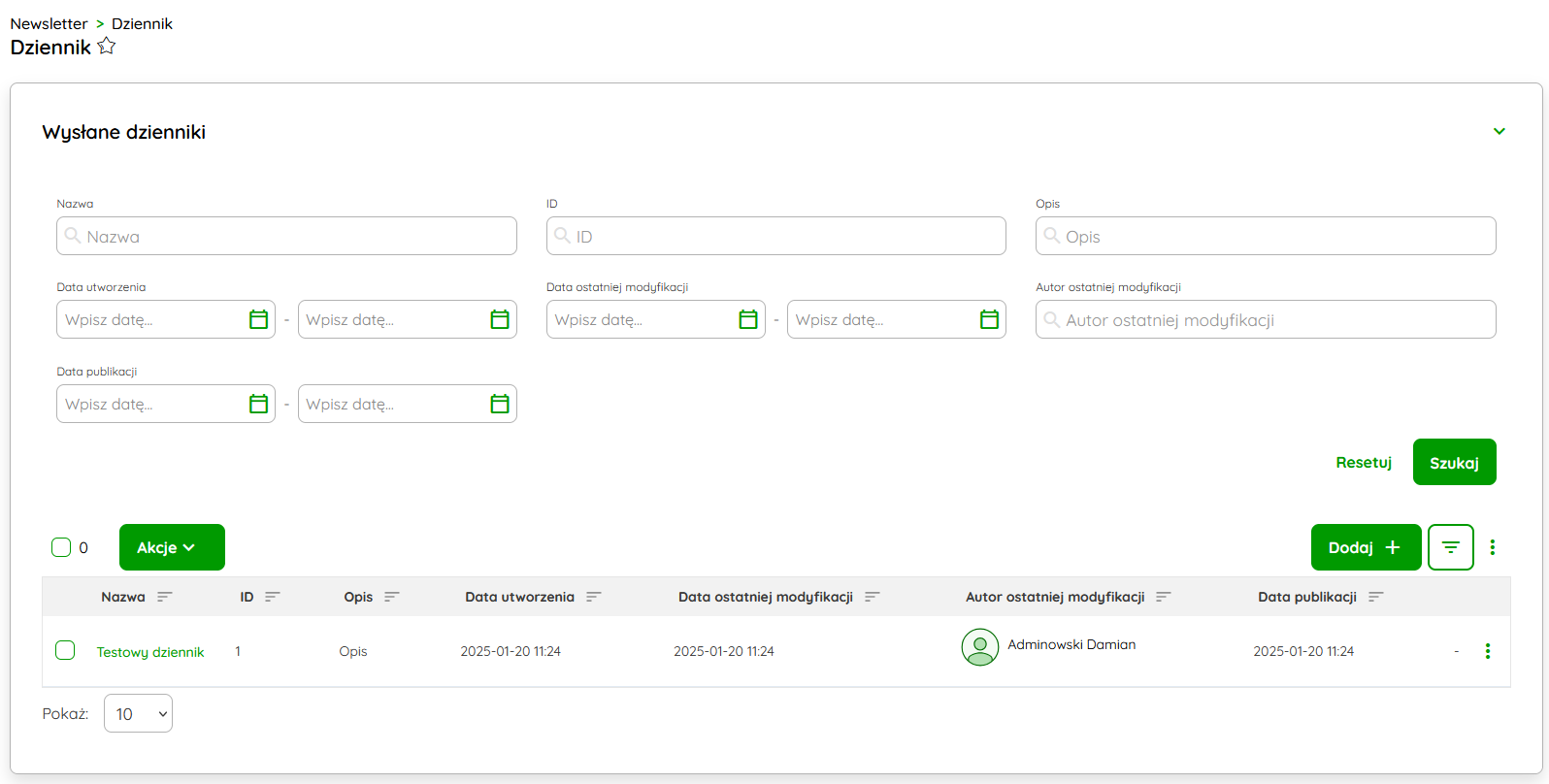The width and height of the screenshot is (1549, 784).
Task: Check the Testowy dziennik row checkbox
Action: point(65,650)
